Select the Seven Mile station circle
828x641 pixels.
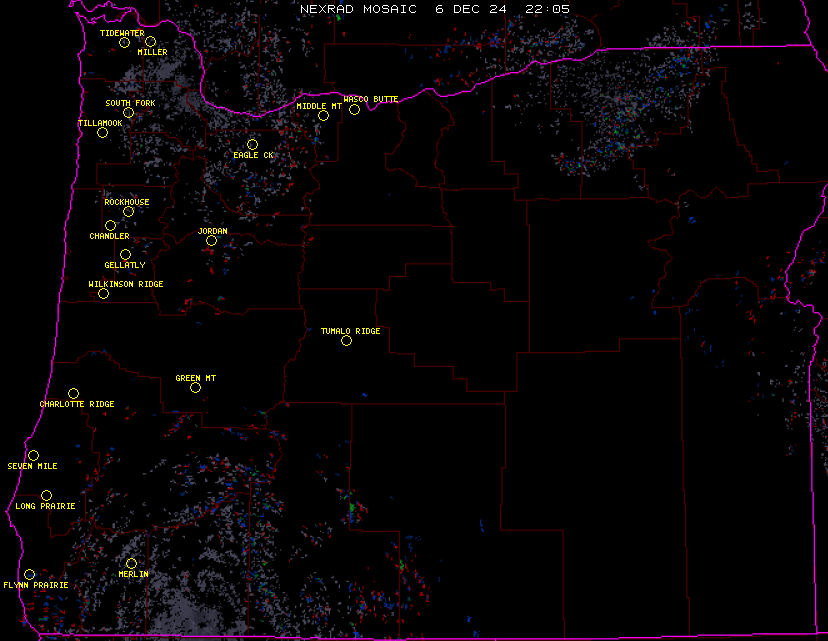33,455
